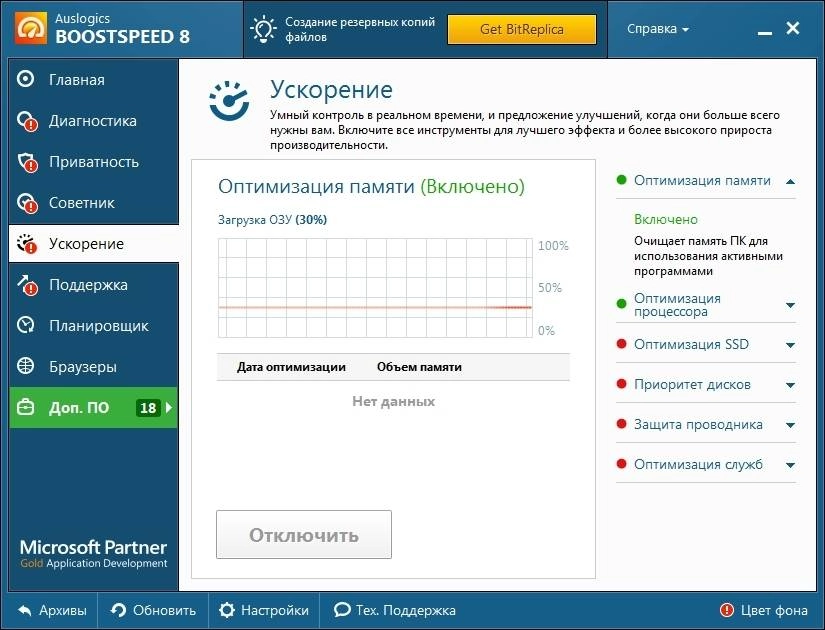
Task: Click the Оптимизация служб label
Action: (698, 465)
